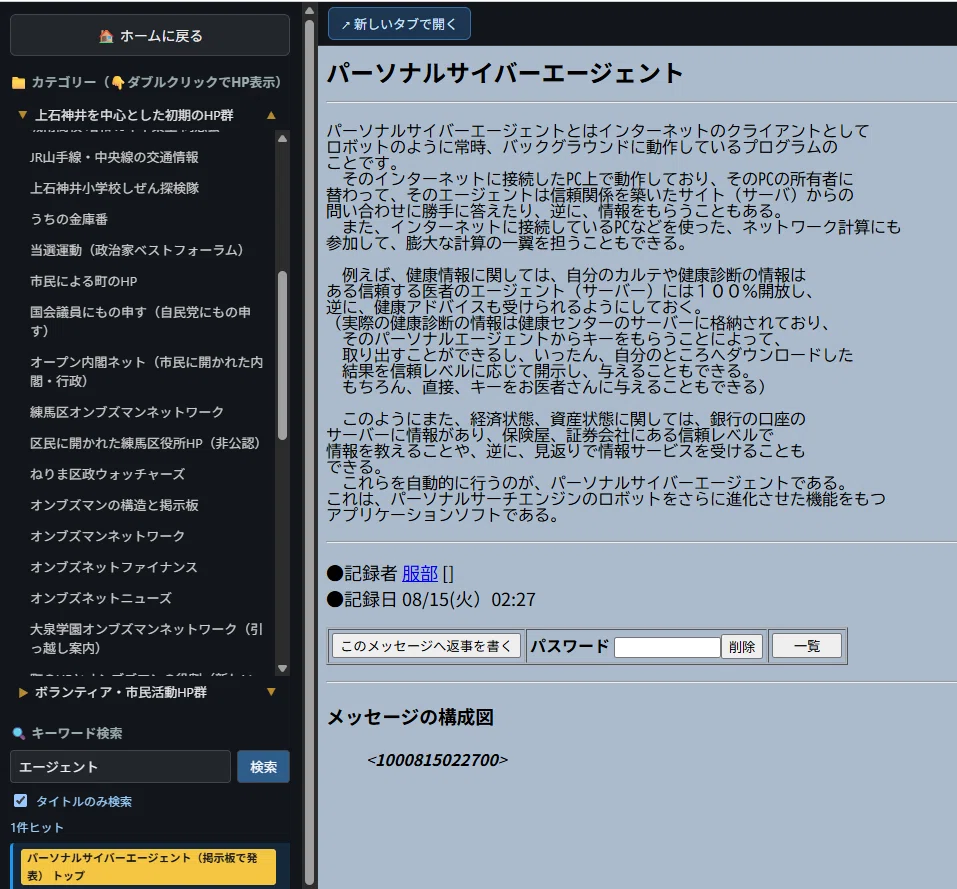Click ホームに戻る button

point(150,36)
